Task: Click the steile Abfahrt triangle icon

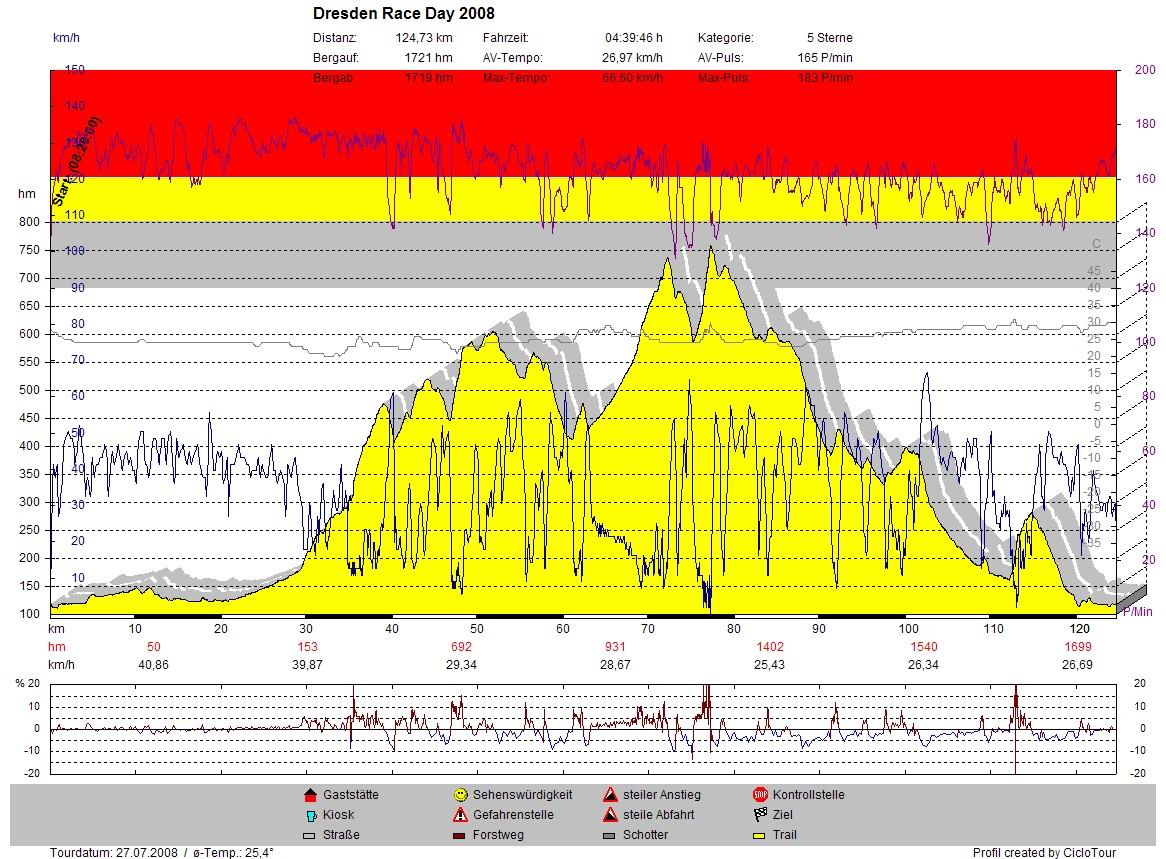Action: [609, 815]
